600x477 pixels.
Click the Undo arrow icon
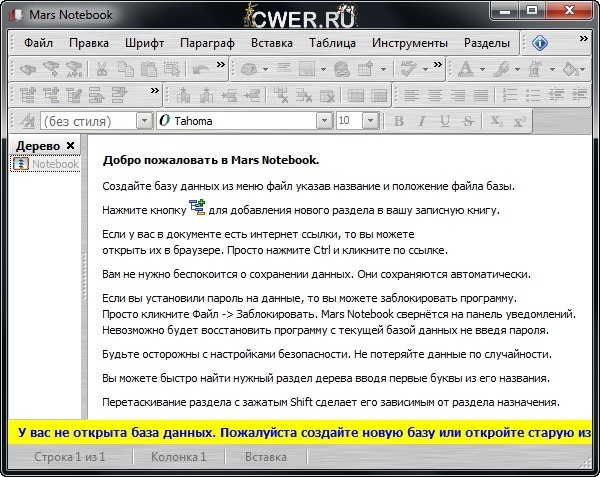click(x=201, y=70)
